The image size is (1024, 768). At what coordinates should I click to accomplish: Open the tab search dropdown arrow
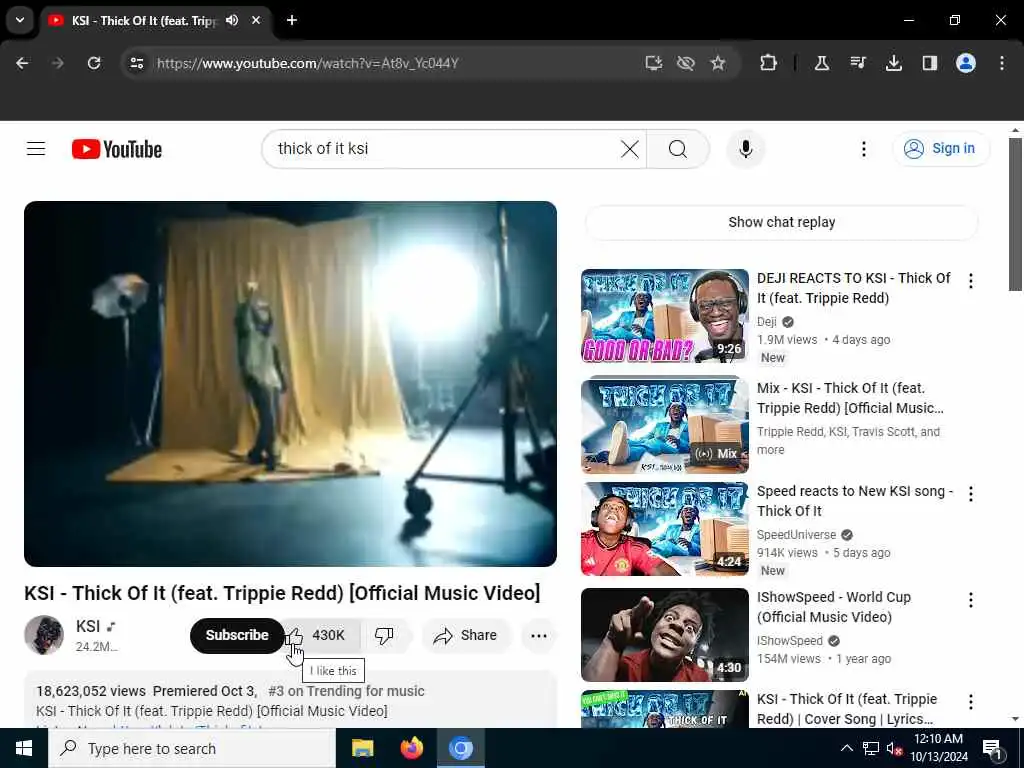(x=20, y=20)
